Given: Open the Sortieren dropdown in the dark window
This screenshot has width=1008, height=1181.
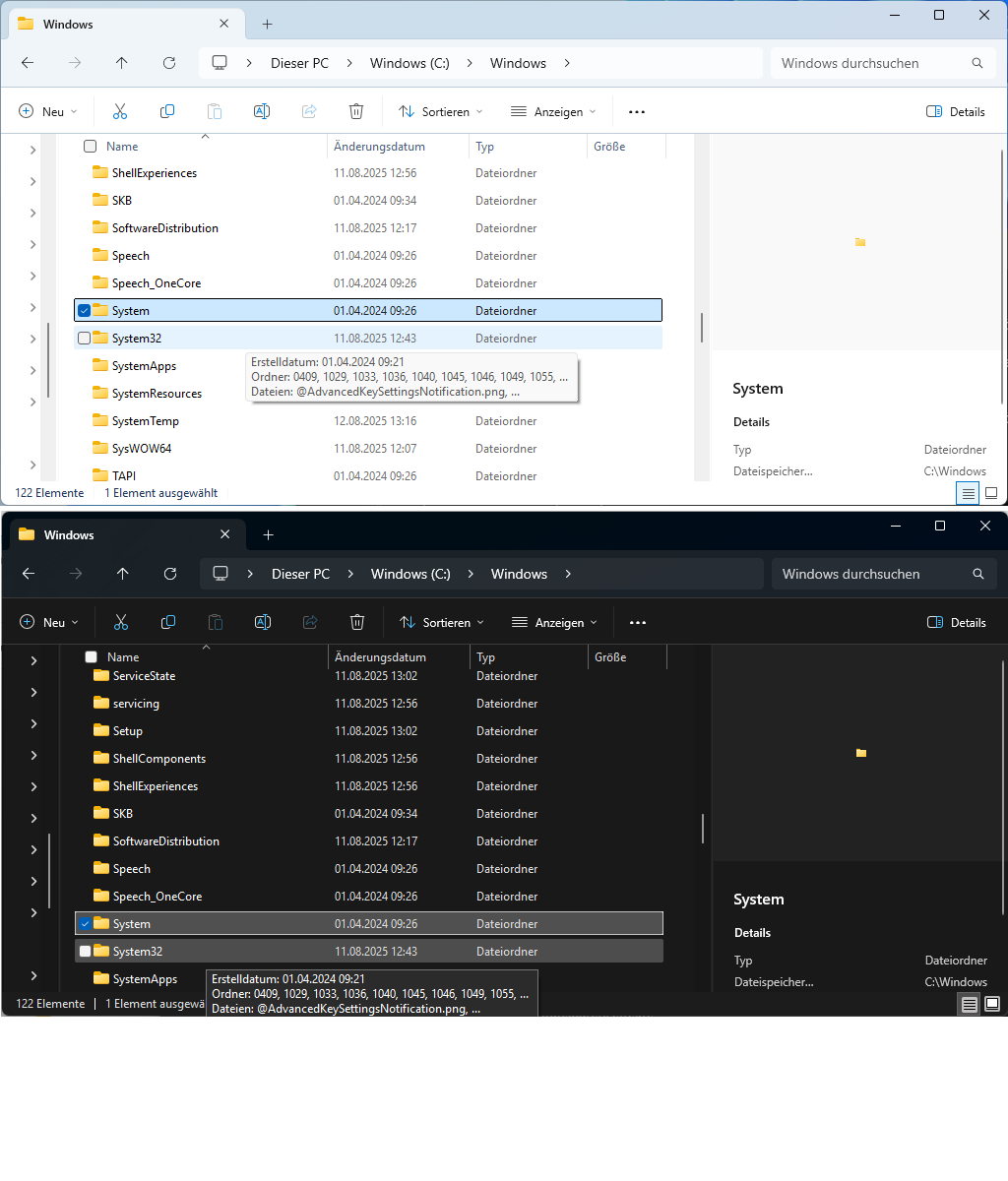Looking at the screenshot, I should pyautogui.click(x=442, y=622).
